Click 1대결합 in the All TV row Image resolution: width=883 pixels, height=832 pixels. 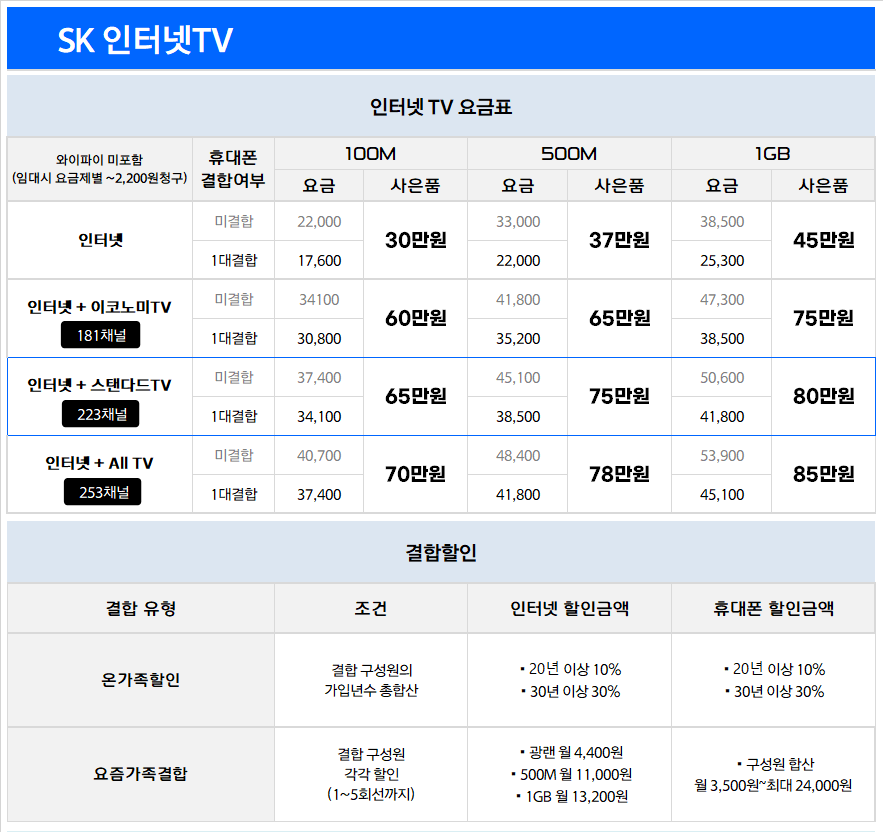click(x=234, y=495)
